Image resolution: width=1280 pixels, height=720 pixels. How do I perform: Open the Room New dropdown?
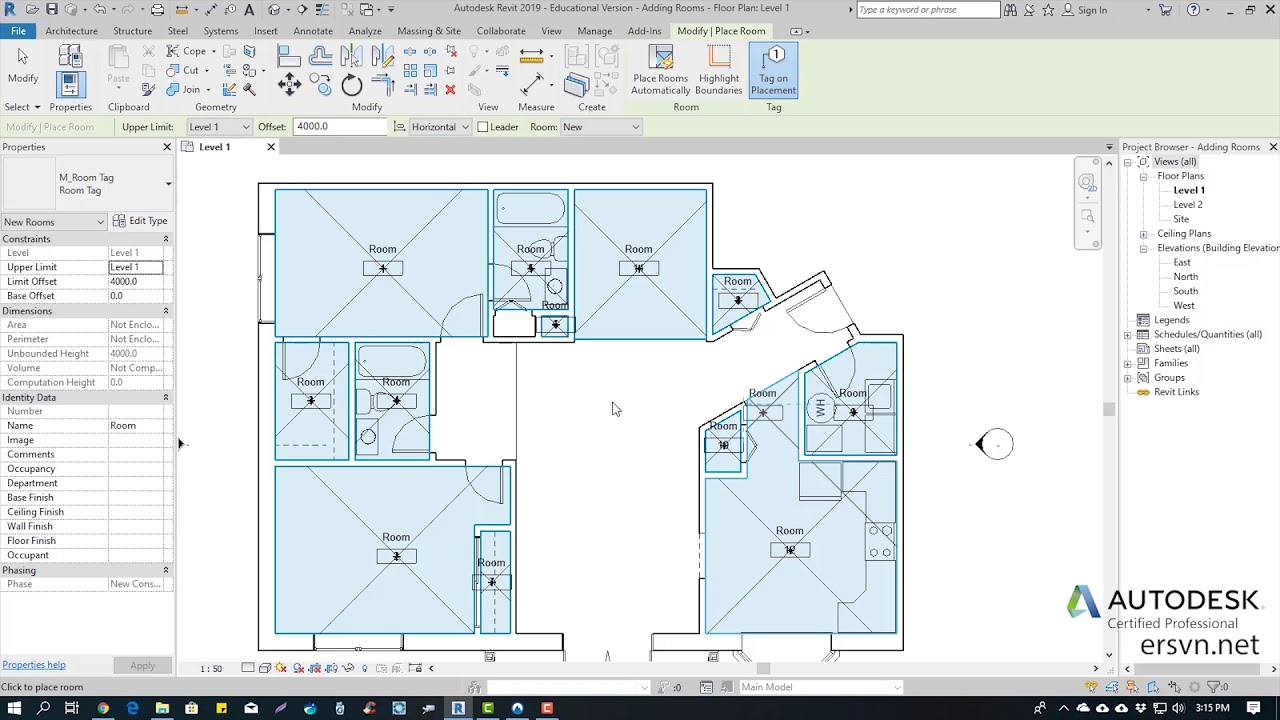pyautogui.click(x=600, y=127)
